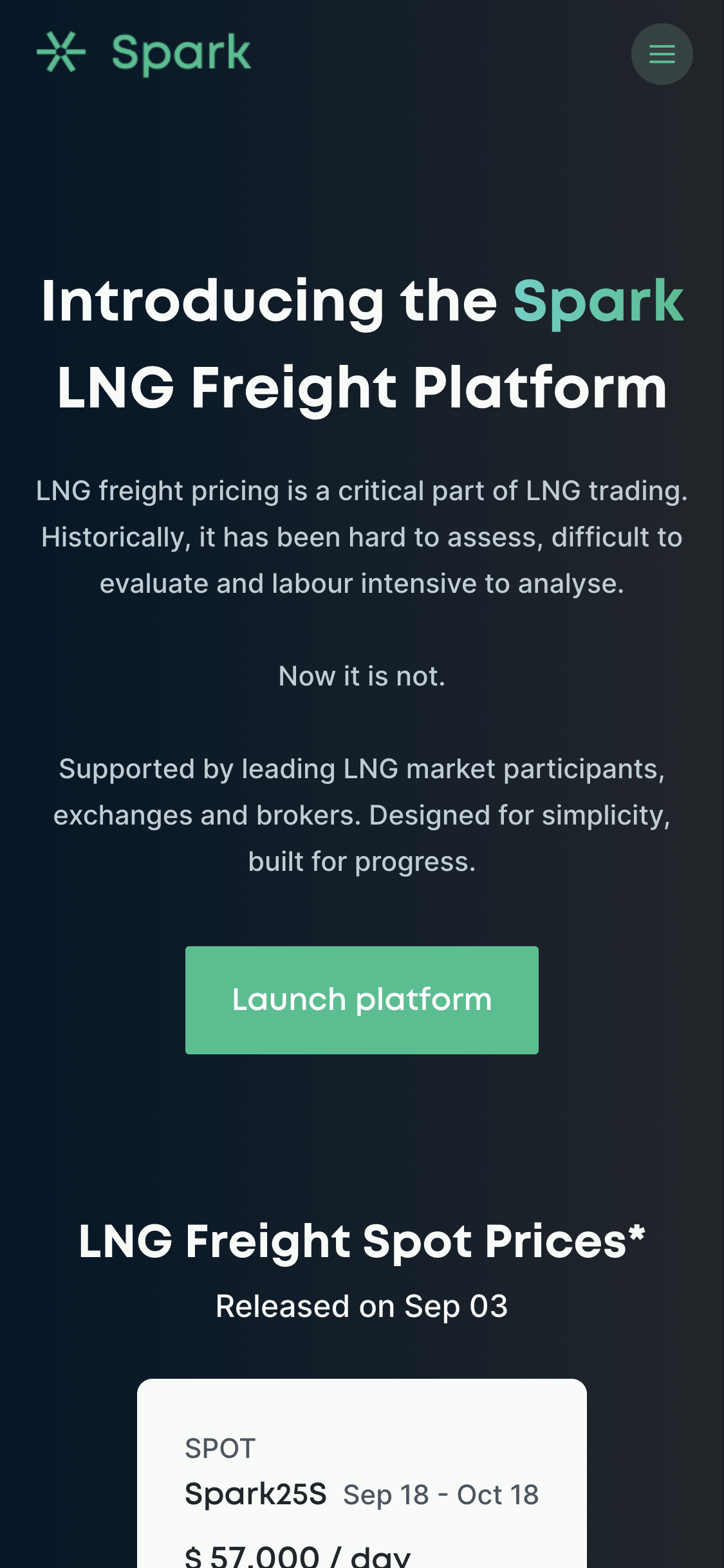
Task: Click the "LNG freight pricing is a critical part" line
Action: coord(362,491)
